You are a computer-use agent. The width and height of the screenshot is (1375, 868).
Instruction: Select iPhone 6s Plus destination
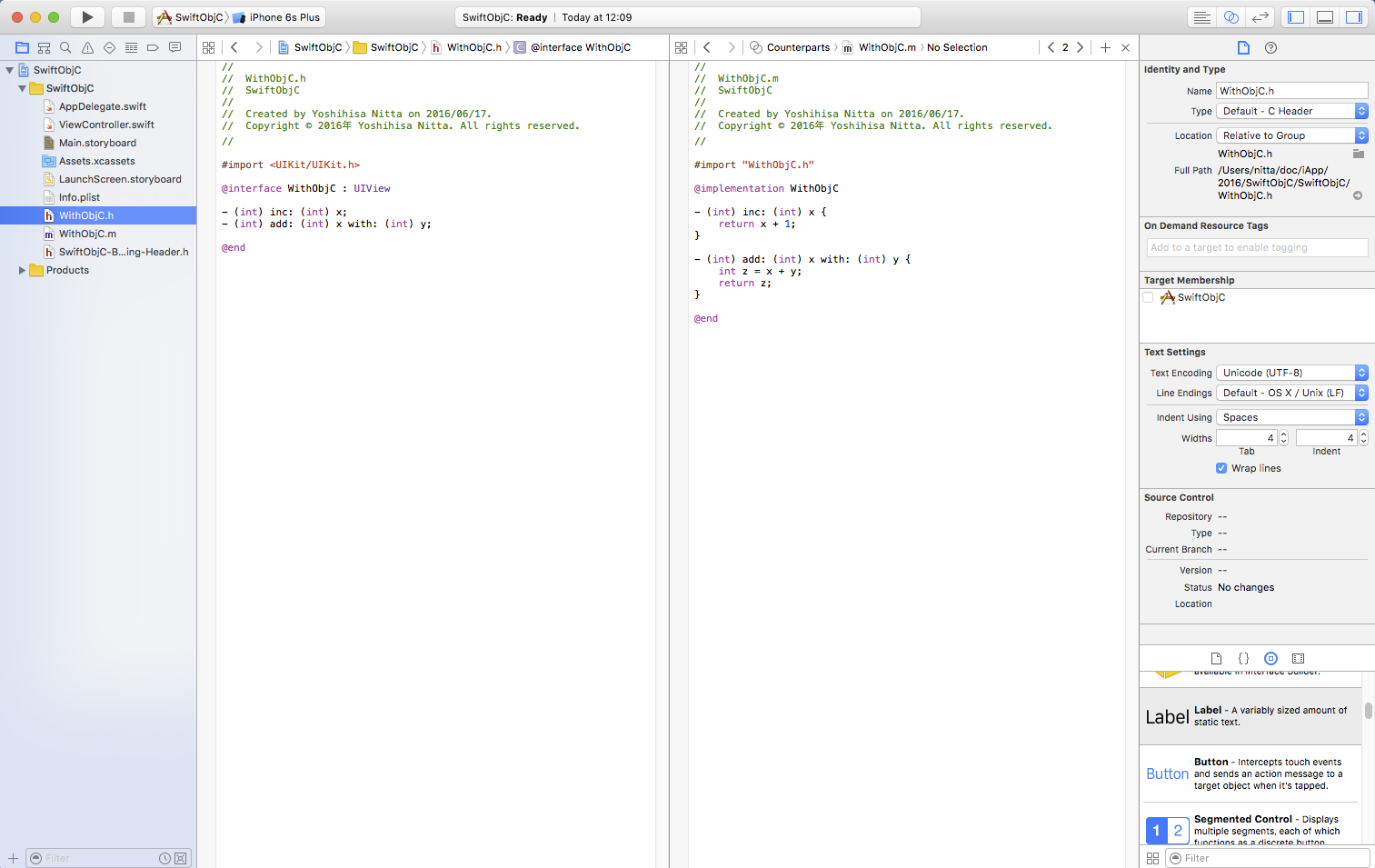pyautogui.click(x=284, y=17)
